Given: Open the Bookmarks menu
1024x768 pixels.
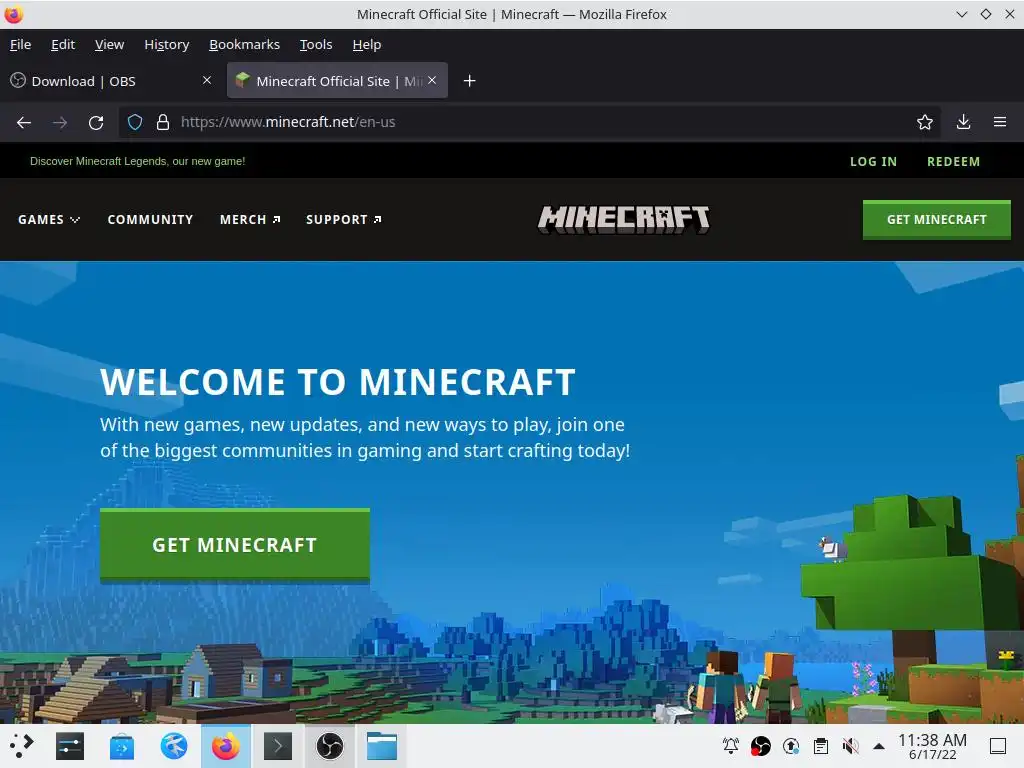Looking at the screenshot, I should [x=244, y=44].
